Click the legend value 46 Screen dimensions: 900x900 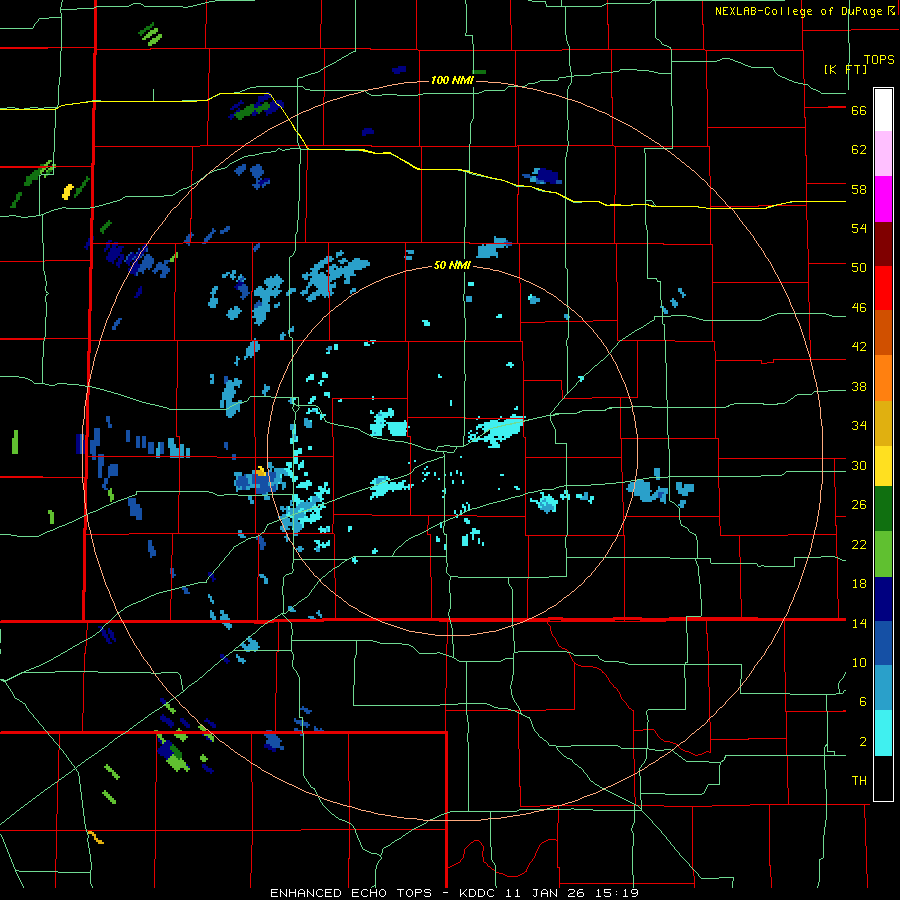coord(859,308)
